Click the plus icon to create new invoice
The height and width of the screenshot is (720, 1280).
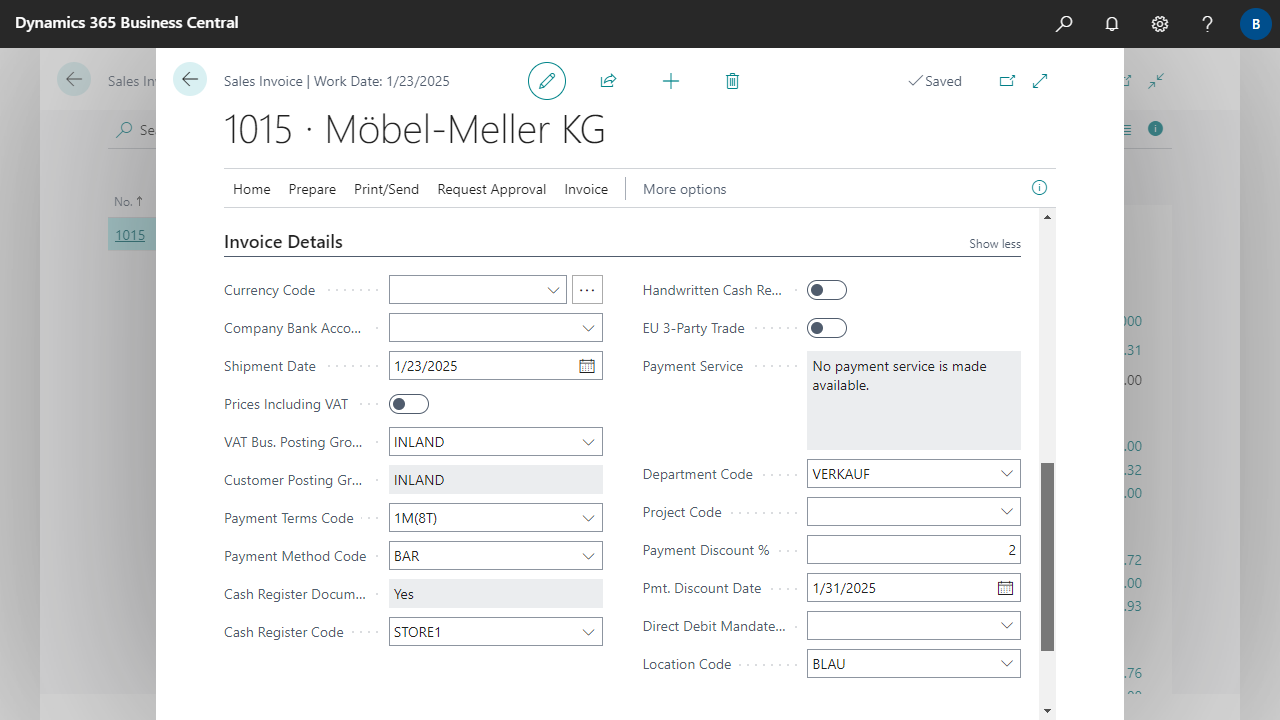pos(671,81)
